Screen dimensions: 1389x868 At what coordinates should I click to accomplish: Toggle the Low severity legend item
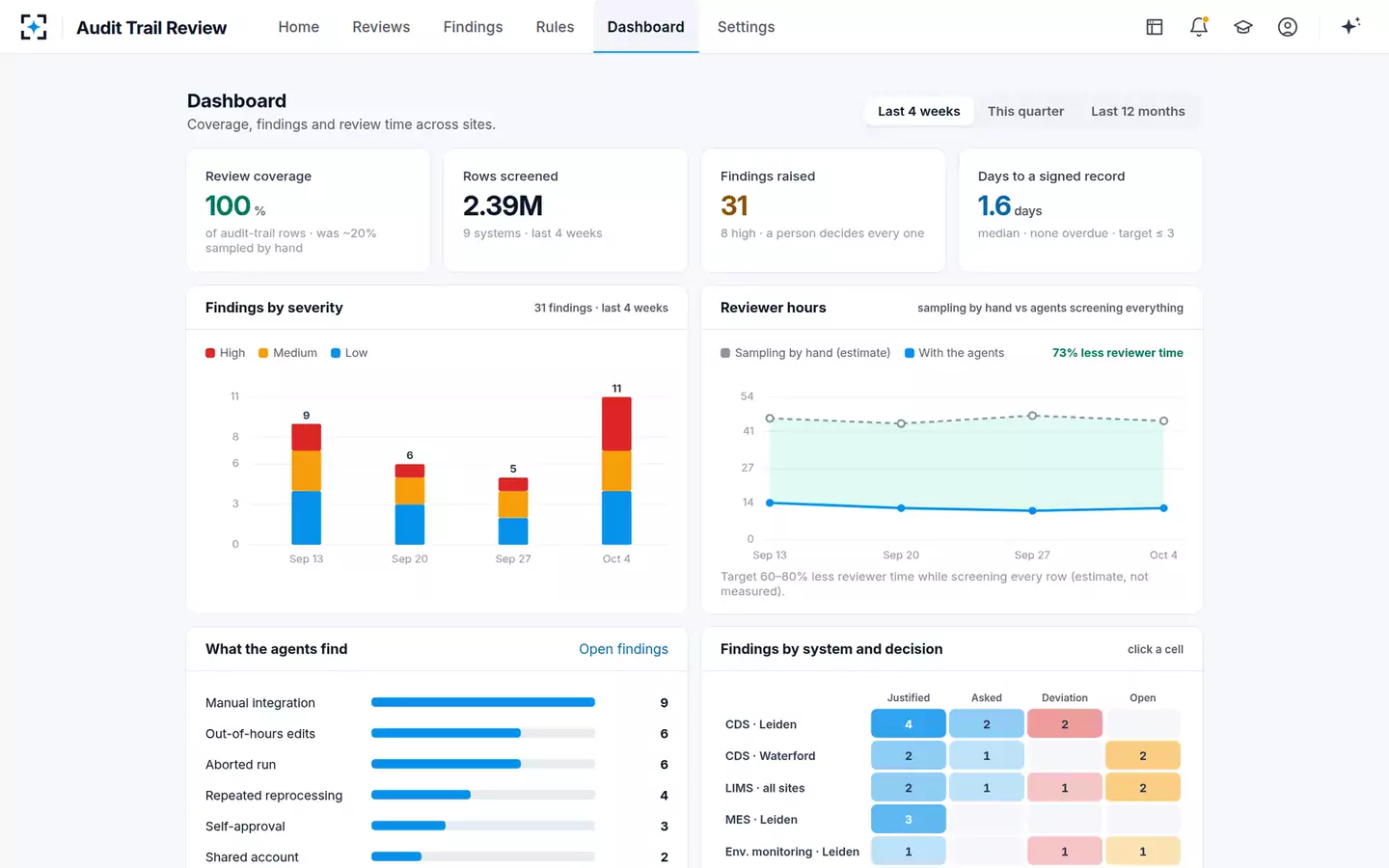point(349,353)
